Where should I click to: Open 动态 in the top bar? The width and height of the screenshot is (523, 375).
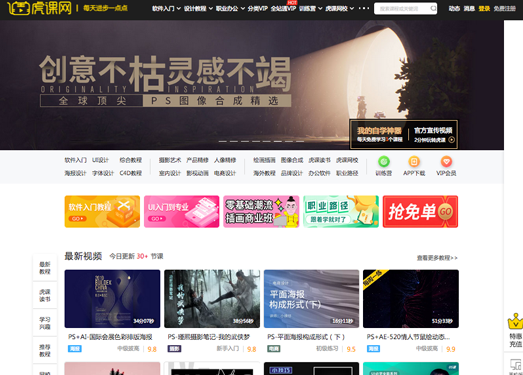tap(454, 9)
